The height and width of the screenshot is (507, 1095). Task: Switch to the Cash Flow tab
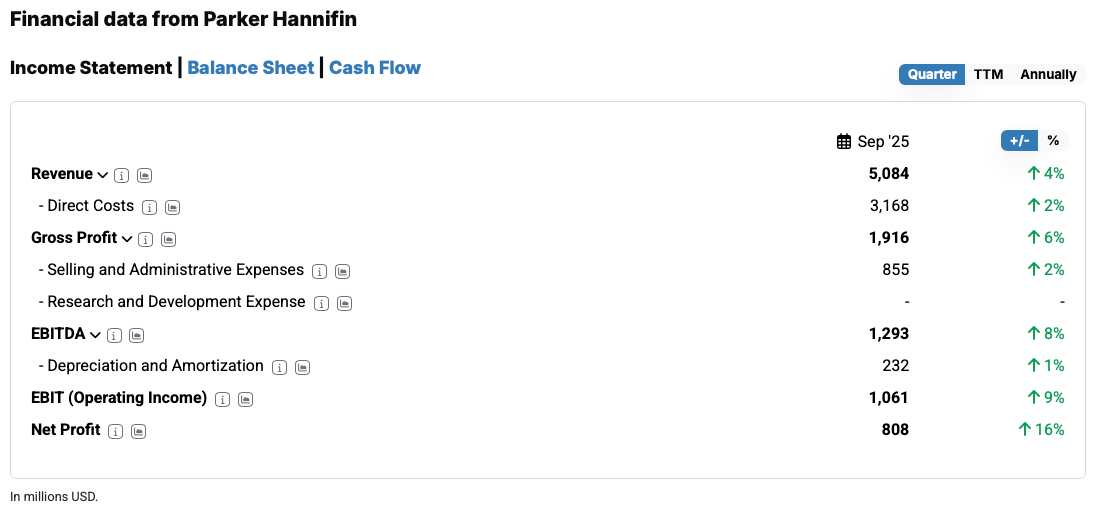[375, 68]
